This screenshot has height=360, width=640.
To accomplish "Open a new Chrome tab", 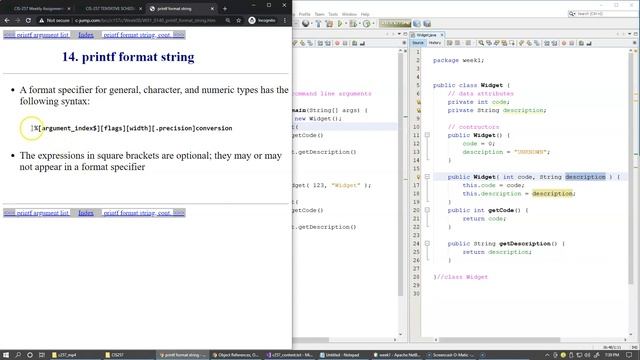I will click(225, 9).
